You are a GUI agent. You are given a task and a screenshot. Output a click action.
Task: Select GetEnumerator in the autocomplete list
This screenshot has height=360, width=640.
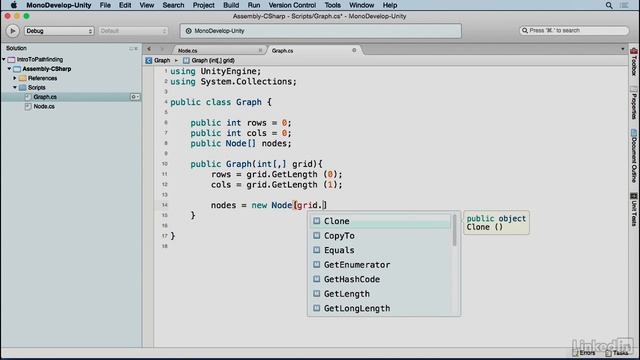381,265
